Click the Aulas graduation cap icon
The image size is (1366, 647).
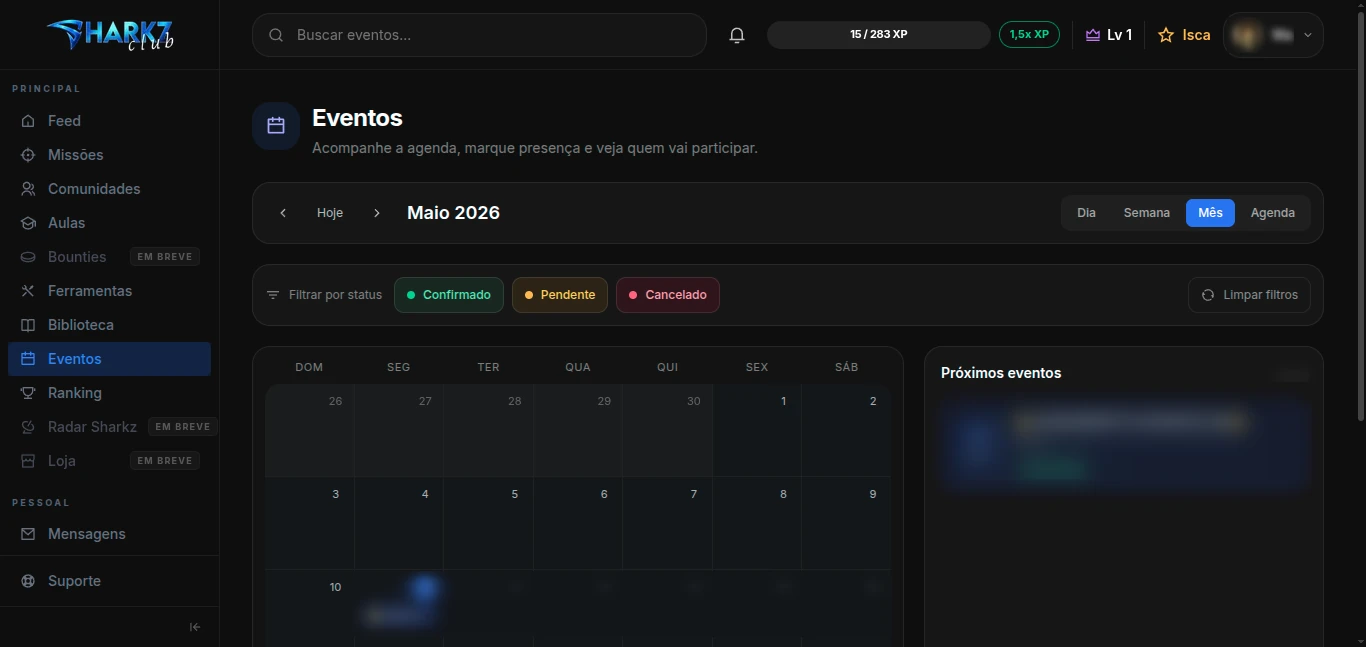28,223
